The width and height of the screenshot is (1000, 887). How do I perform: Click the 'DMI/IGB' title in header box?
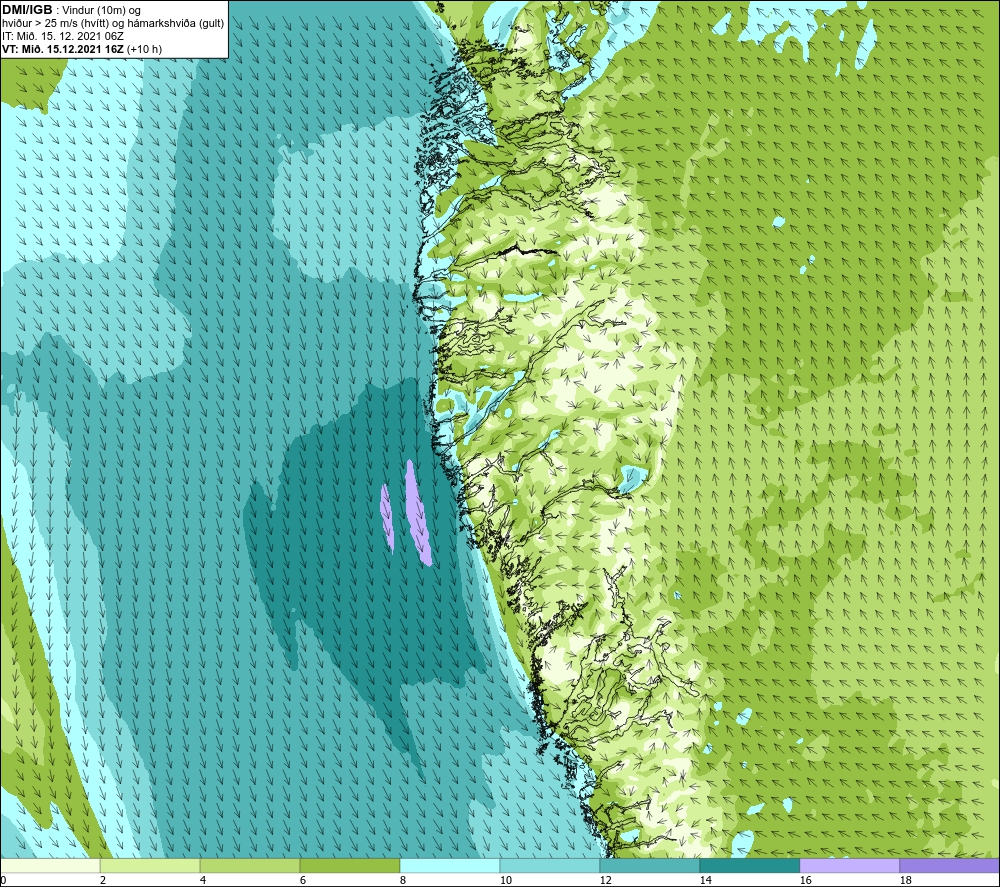click(27, 10)
